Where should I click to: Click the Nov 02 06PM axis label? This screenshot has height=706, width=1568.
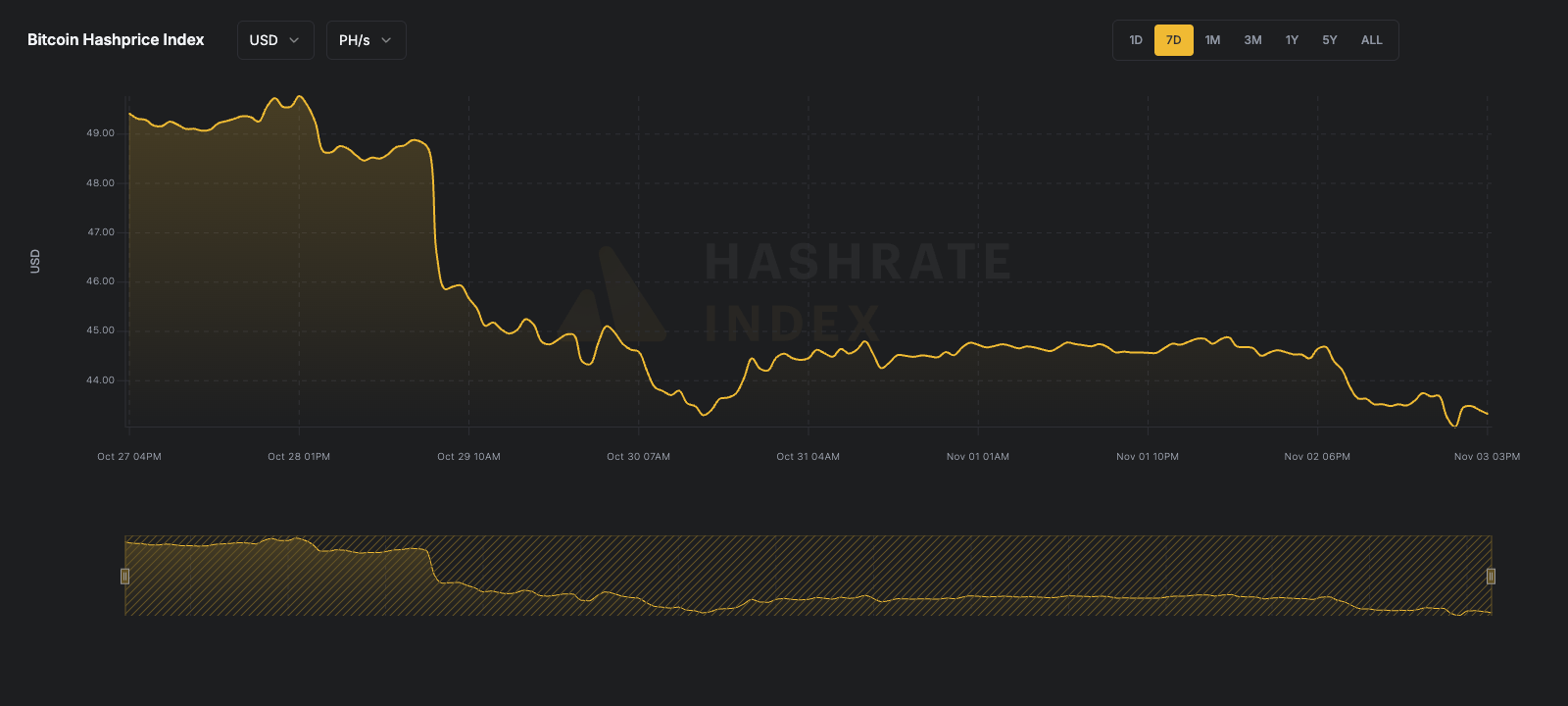1317,457
